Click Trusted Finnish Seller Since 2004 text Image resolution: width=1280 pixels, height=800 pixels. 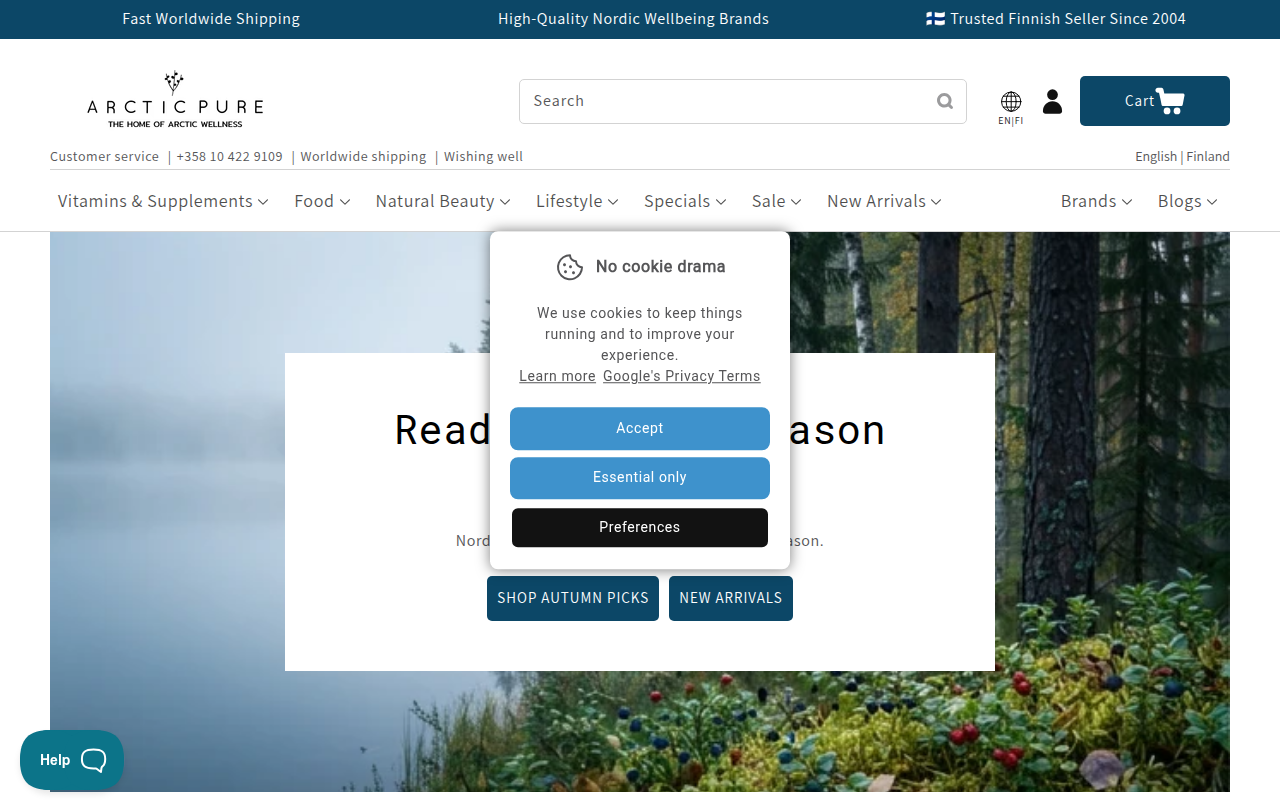(x=1056, y=19)
